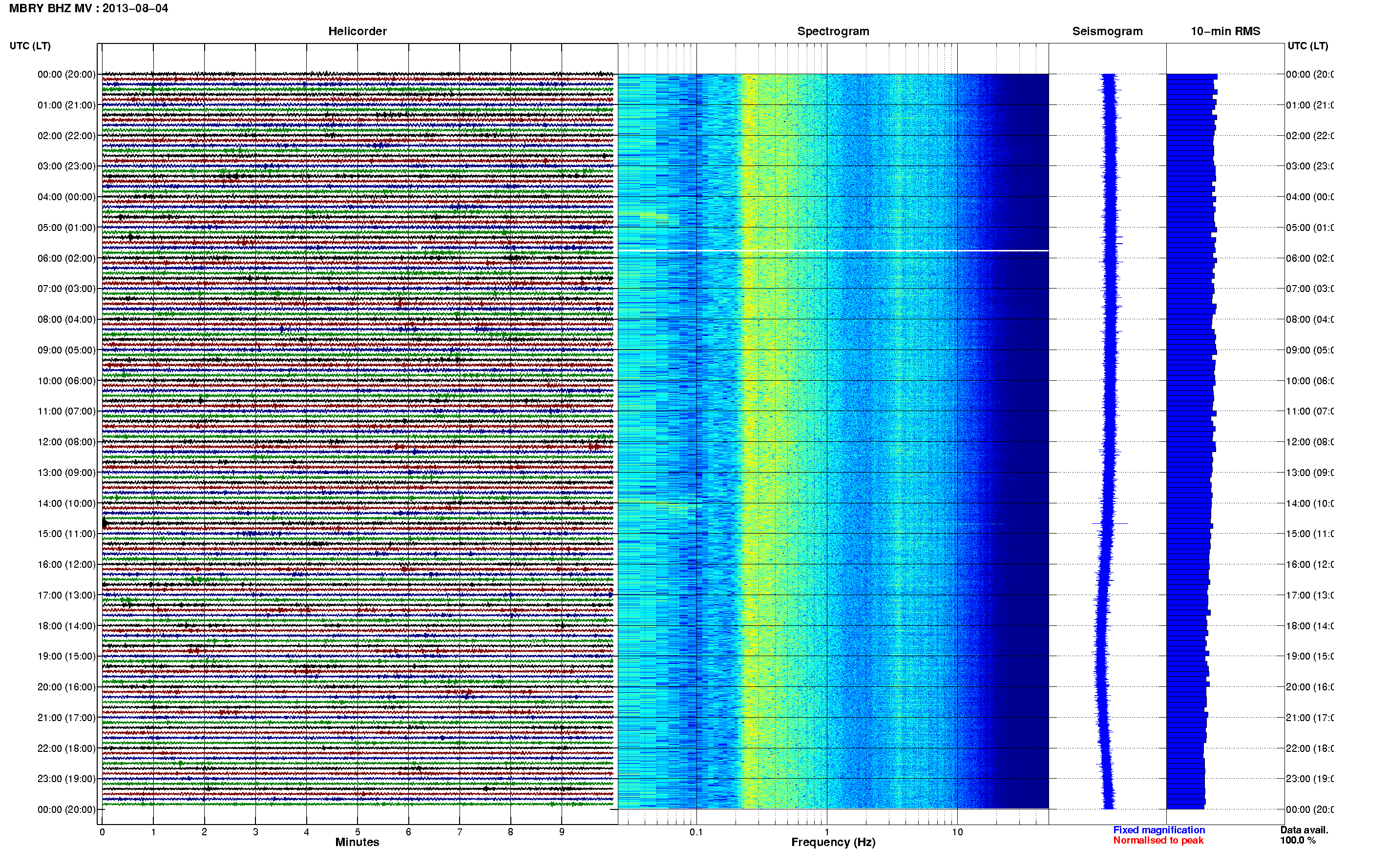Select the left time label 10:00 (06:00)
1389x868 pixels.
66,381
